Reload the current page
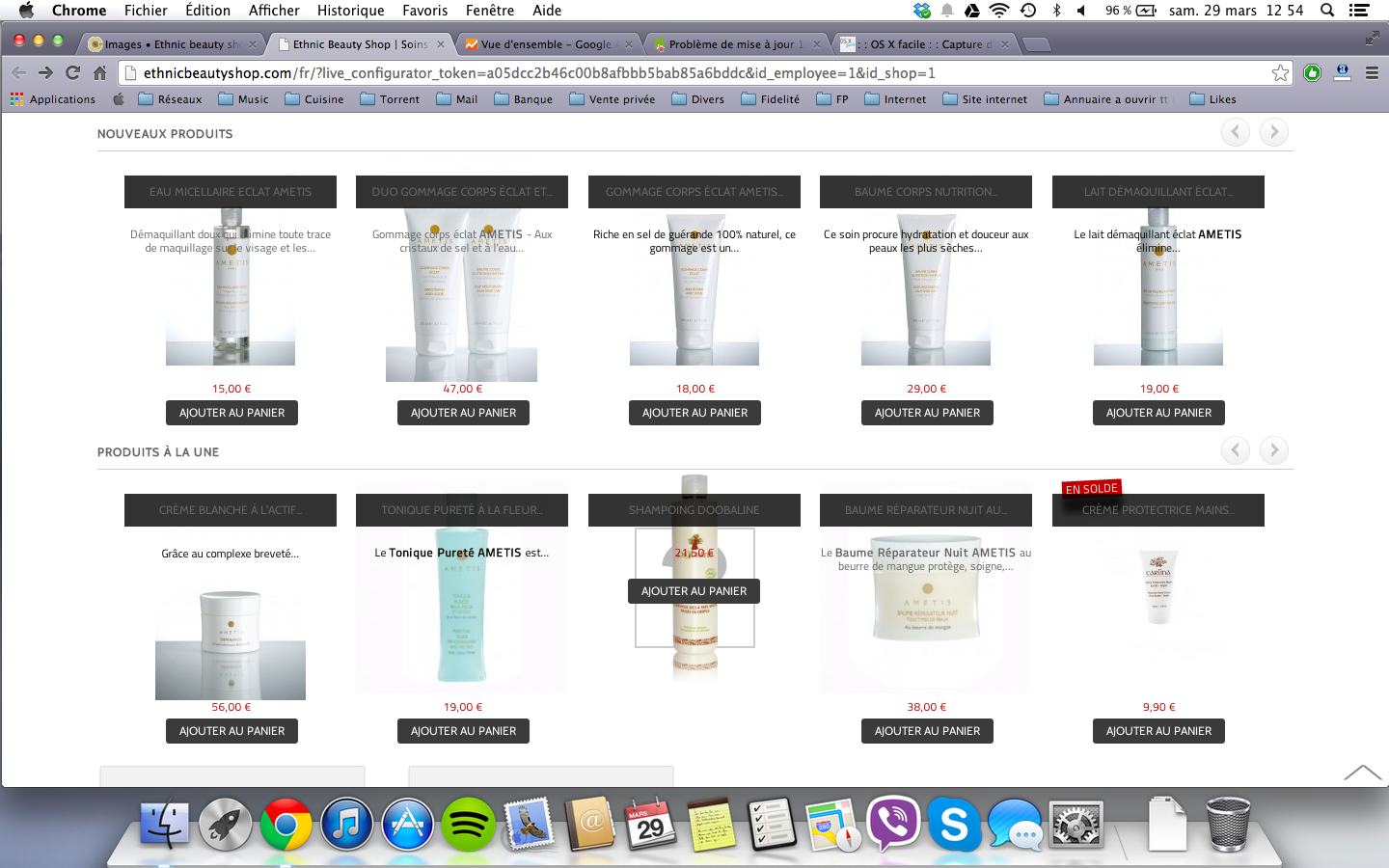This screenshot has width=1389, height=868. pos(72,73)
